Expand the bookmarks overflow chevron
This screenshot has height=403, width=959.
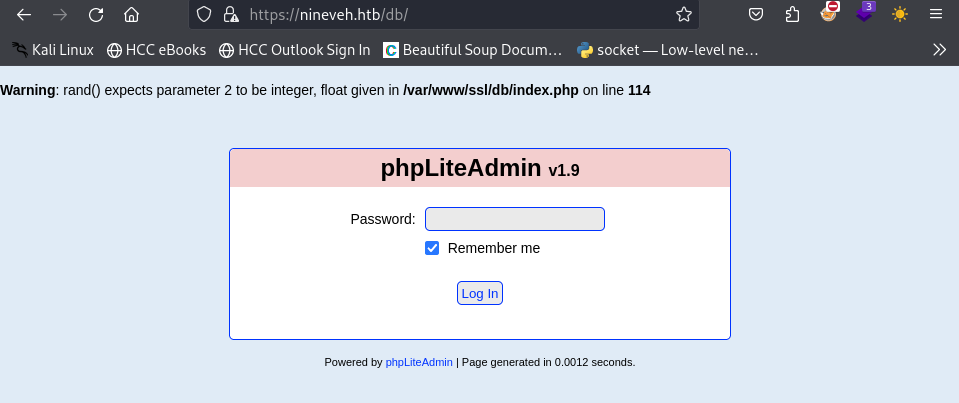pyautogui.click(x=939, y=49)
